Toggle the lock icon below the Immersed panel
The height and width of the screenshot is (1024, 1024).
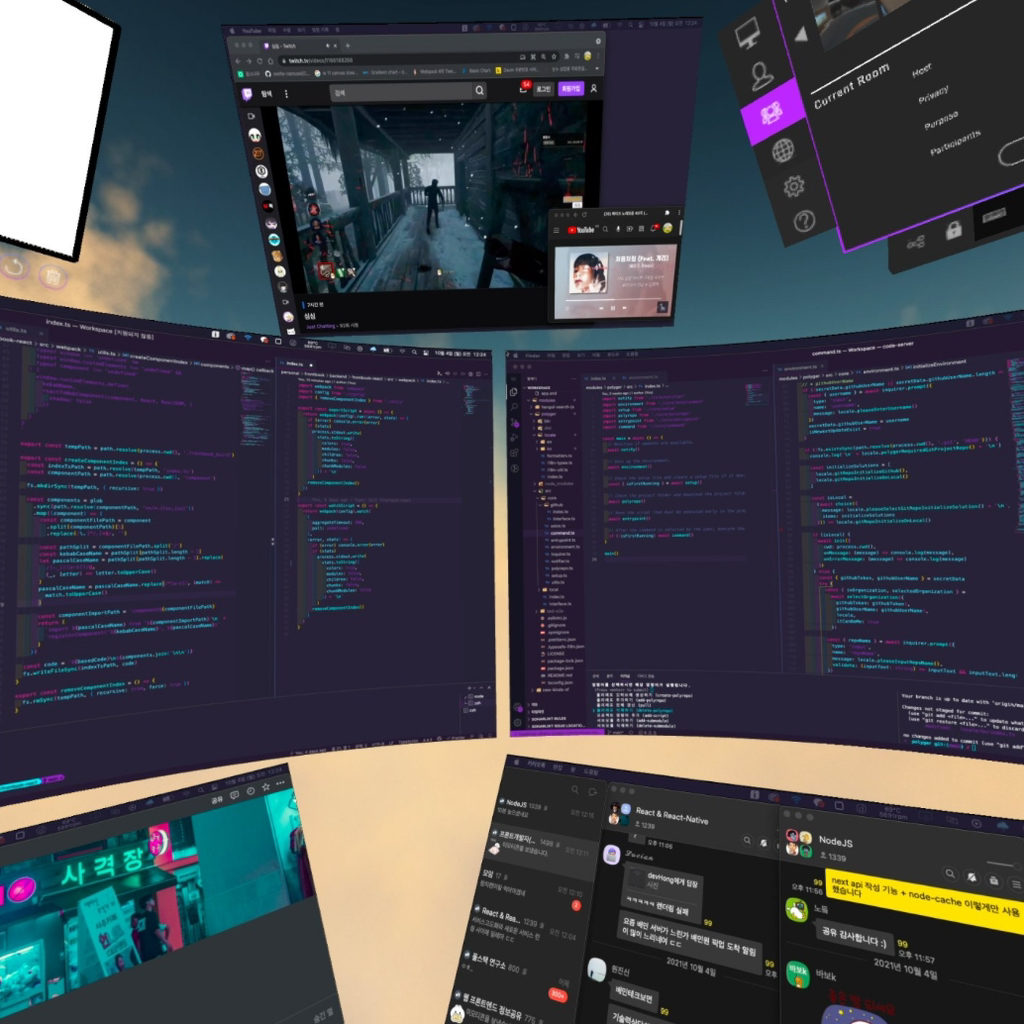953,230
